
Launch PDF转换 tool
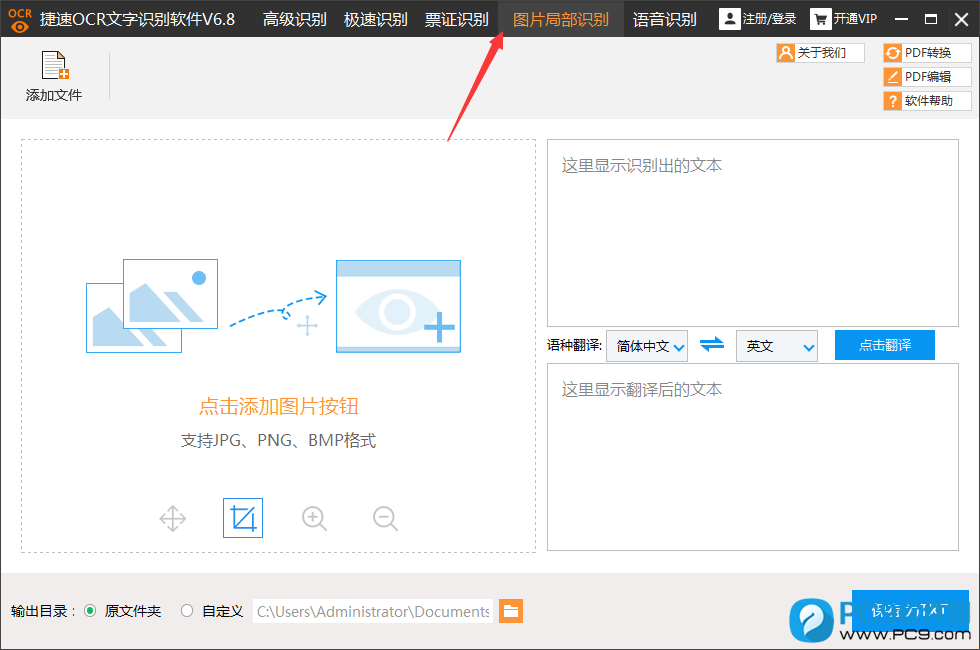[927, 52]
